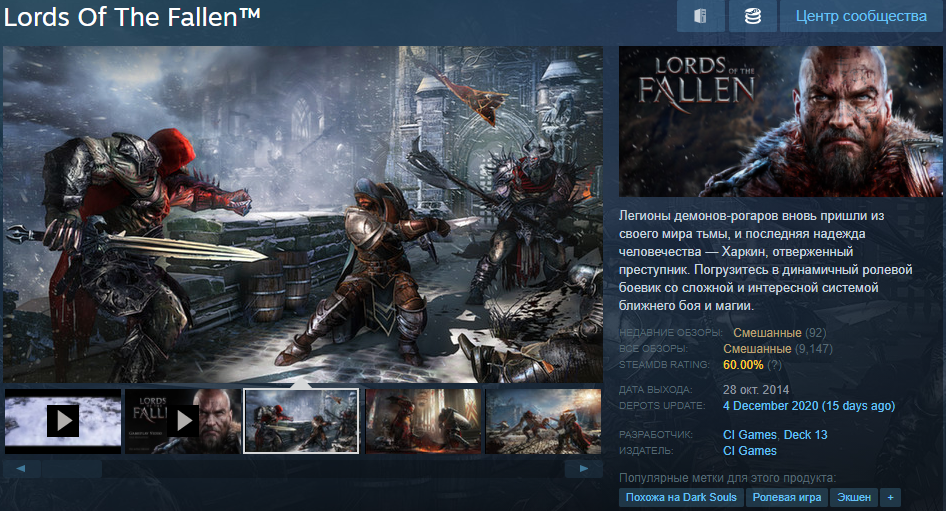The width and height of the screenshot is (946, 511).
Task: Open developer CI Games link
Action: tap(749, 434)
